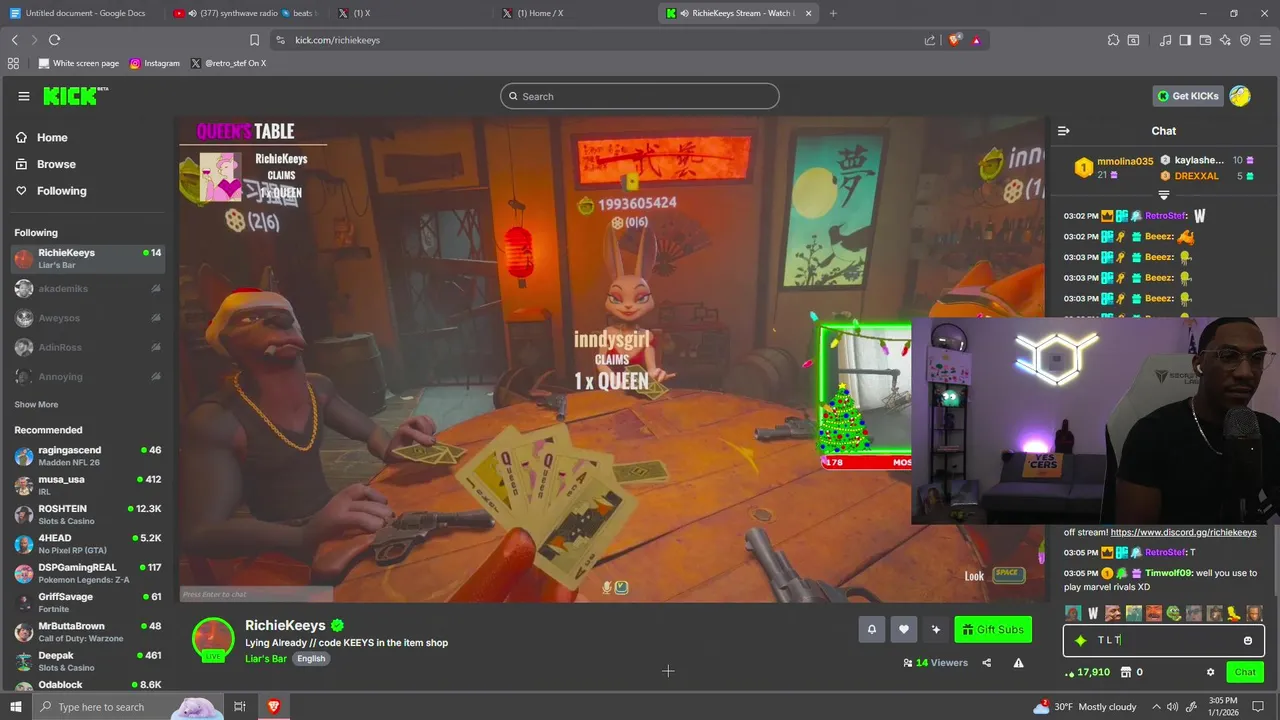The image size is (1280, 720).
Task: Insert the Pepe frog emote from quick bar
Action: coord(1174,613)
